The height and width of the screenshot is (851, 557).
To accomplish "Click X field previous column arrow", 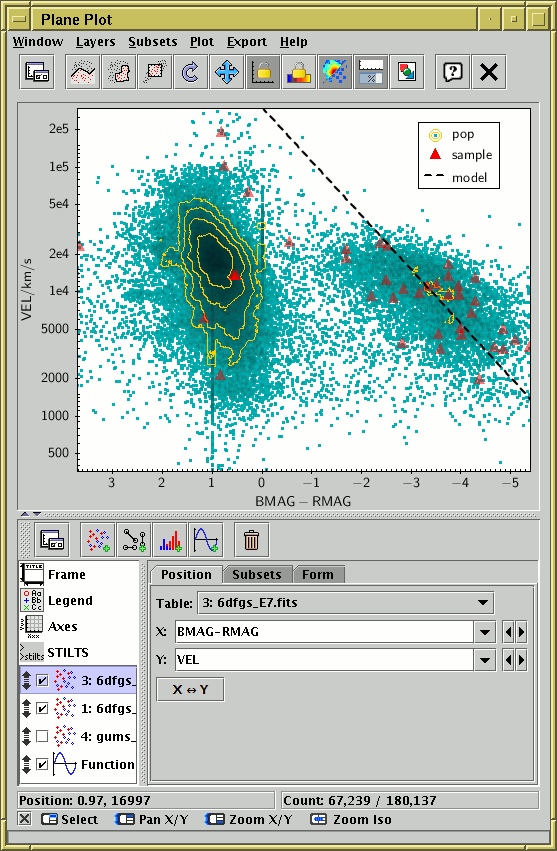I will (509, 632).
